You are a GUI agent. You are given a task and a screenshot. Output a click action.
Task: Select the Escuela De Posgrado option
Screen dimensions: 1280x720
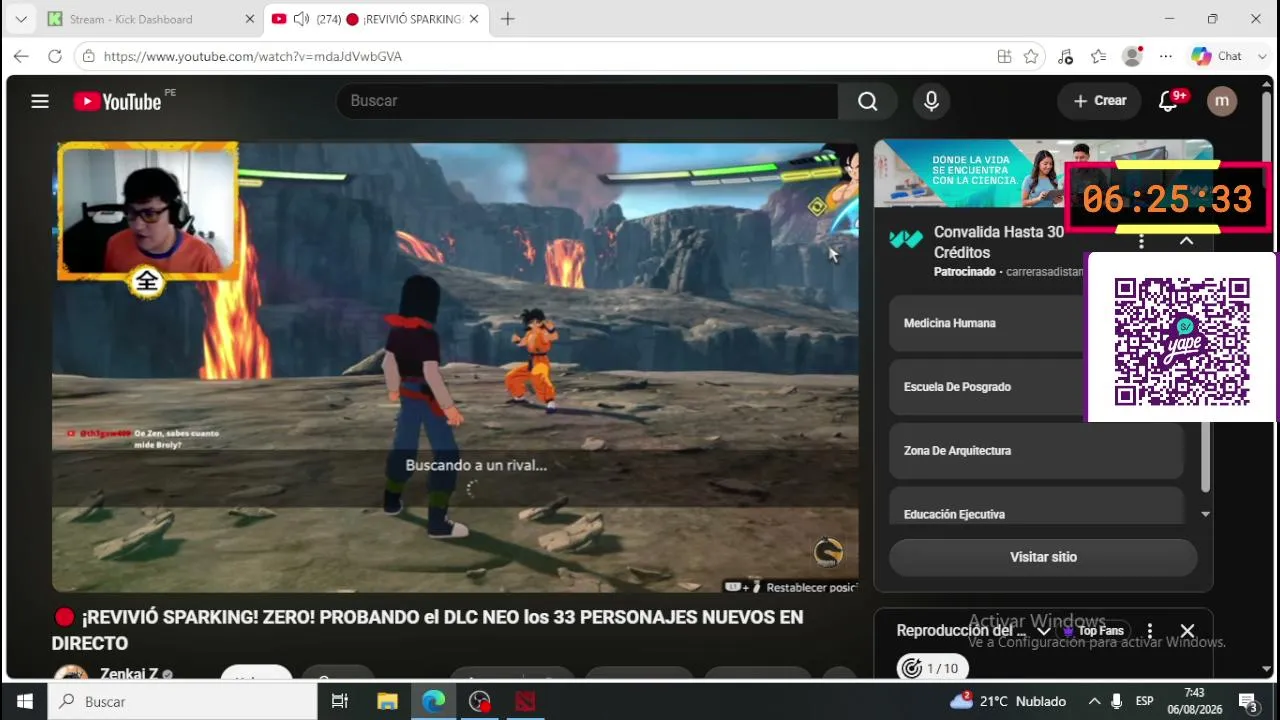click(x=1036, y=387)
